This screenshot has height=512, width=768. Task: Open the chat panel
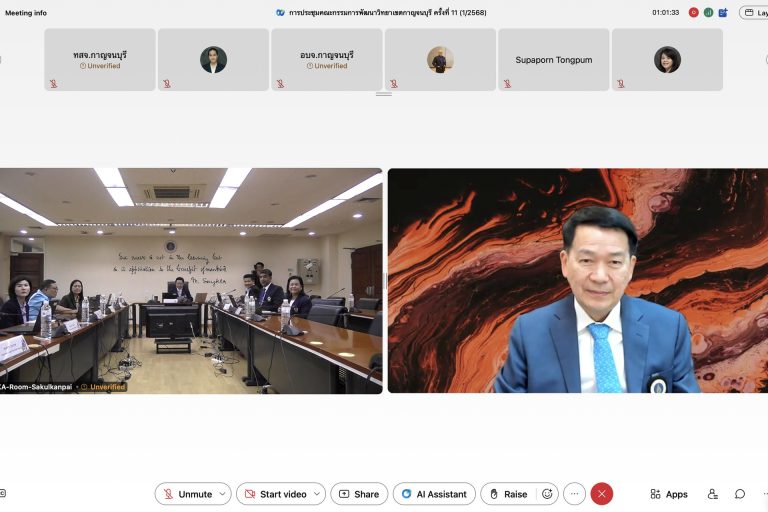coord(740,494)
